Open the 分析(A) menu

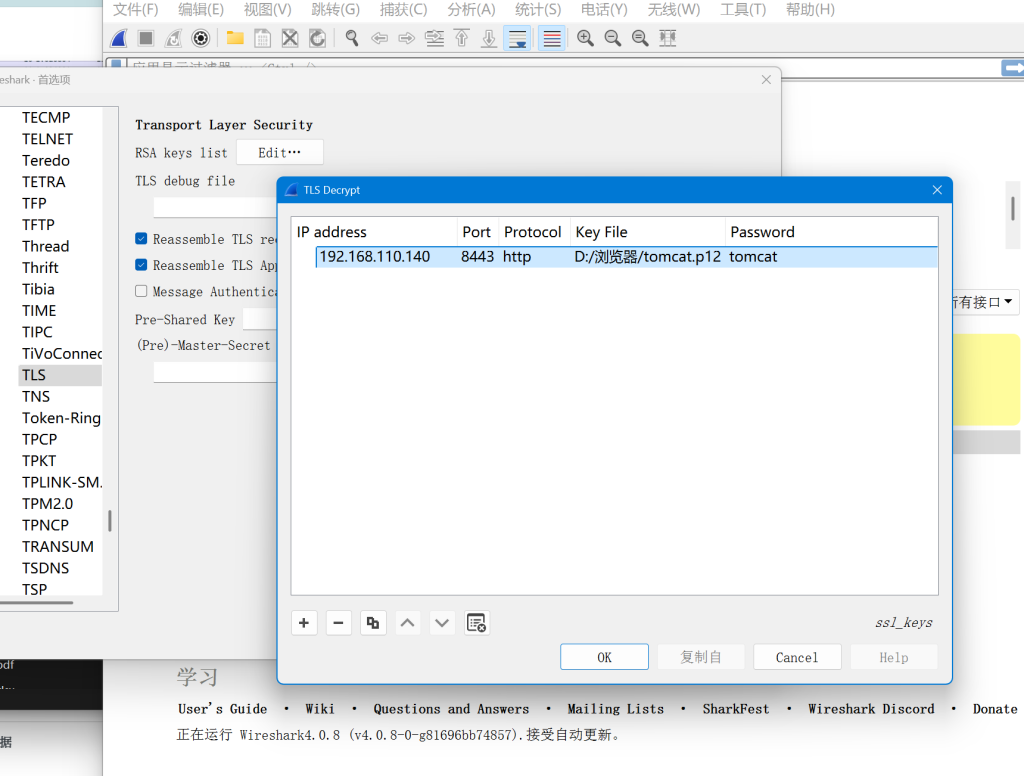coord(470,10)
